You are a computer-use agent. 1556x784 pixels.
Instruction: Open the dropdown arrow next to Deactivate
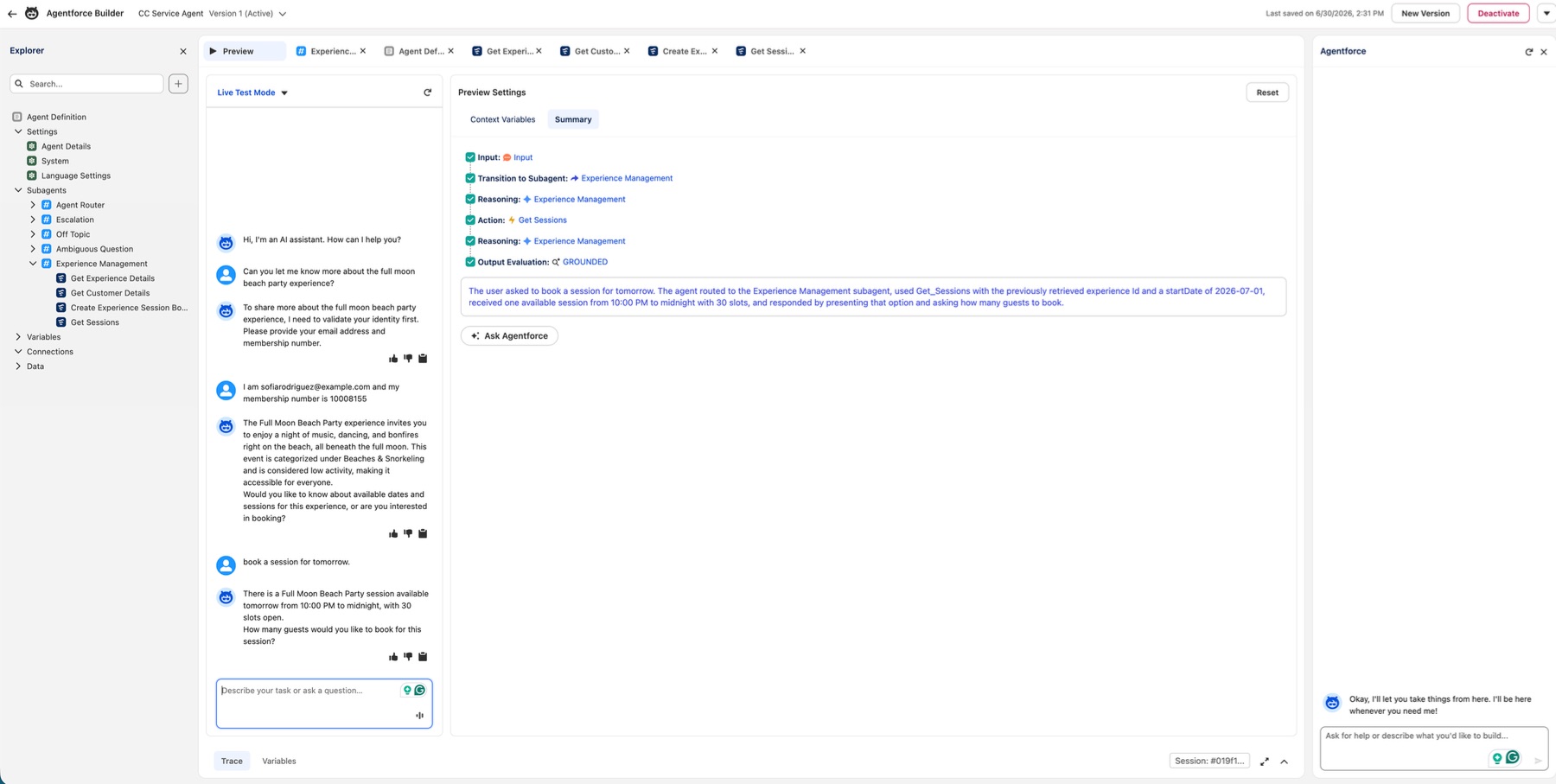[x=1546, y=13]
